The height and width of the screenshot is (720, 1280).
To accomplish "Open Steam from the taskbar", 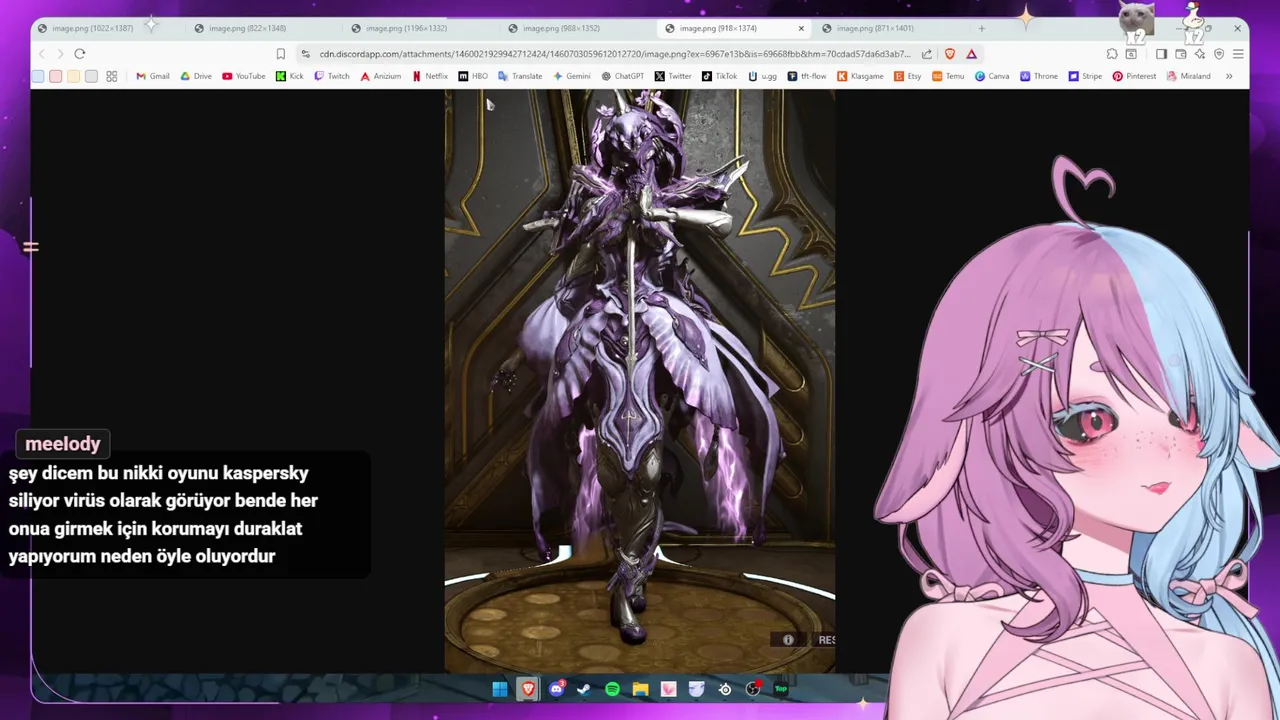I will pyautogui.click(x=584, y=689).
